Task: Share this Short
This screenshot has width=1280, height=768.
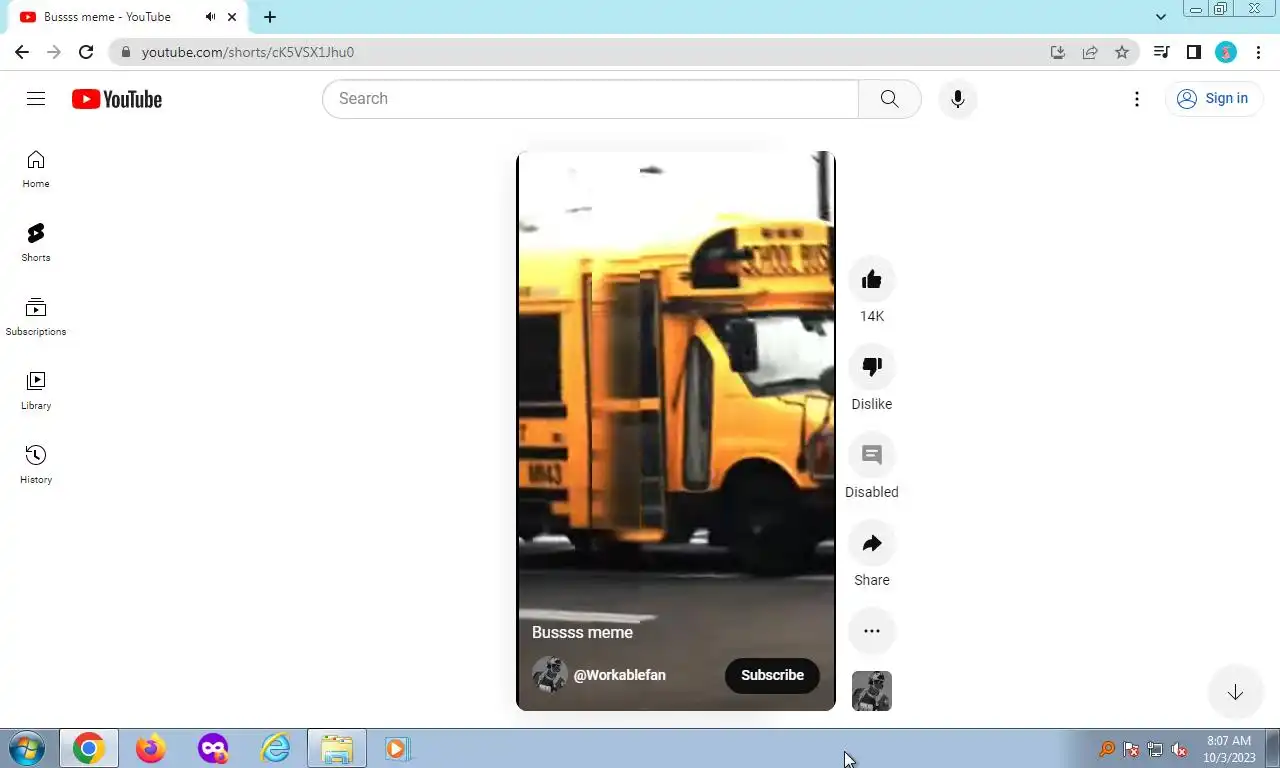Action: tap(872, 543)
